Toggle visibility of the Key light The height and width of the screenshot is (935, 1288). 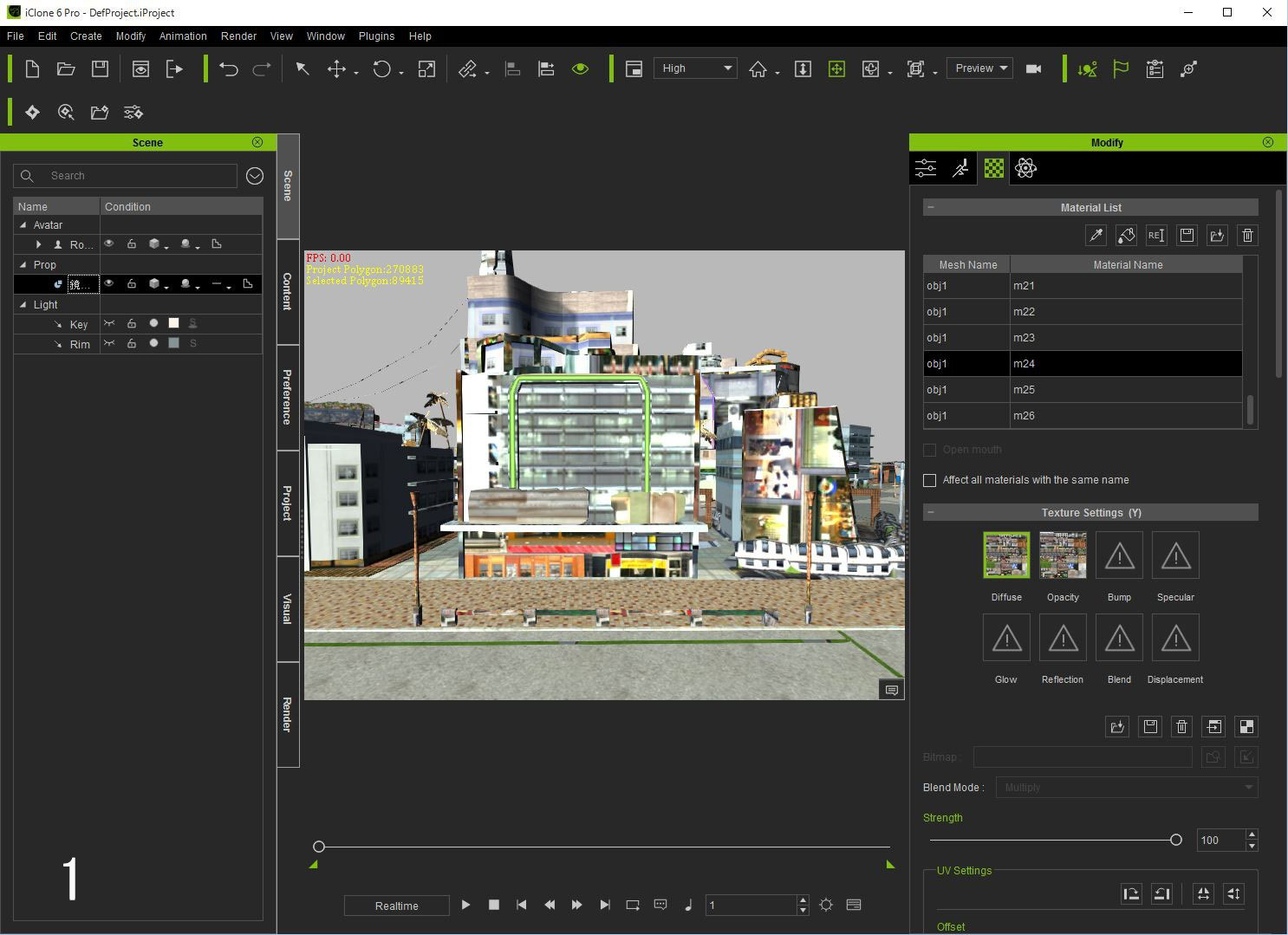coord(109,323)
